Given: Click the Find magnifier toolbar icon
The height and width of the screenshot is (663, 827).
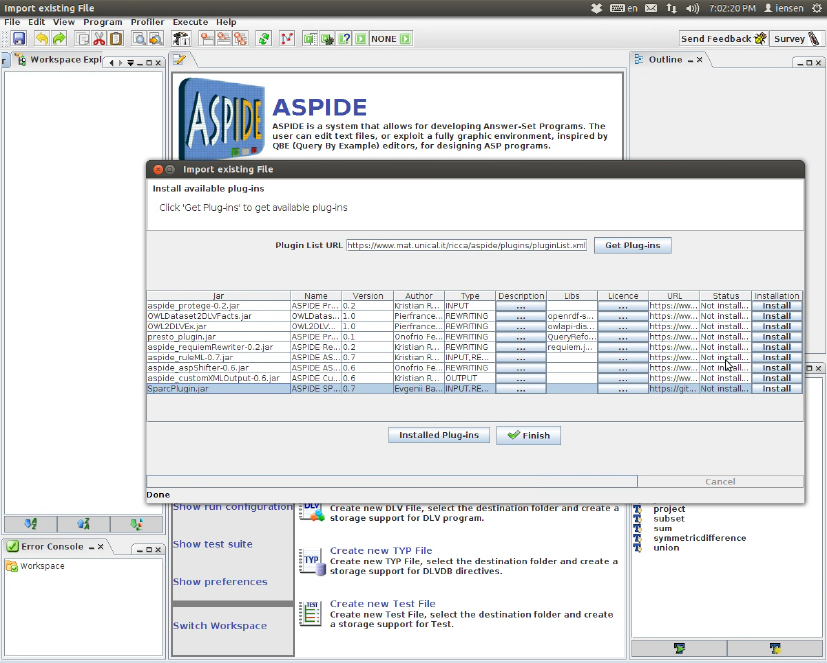Looking at the screenshot, I should click(x=139, y=39).
